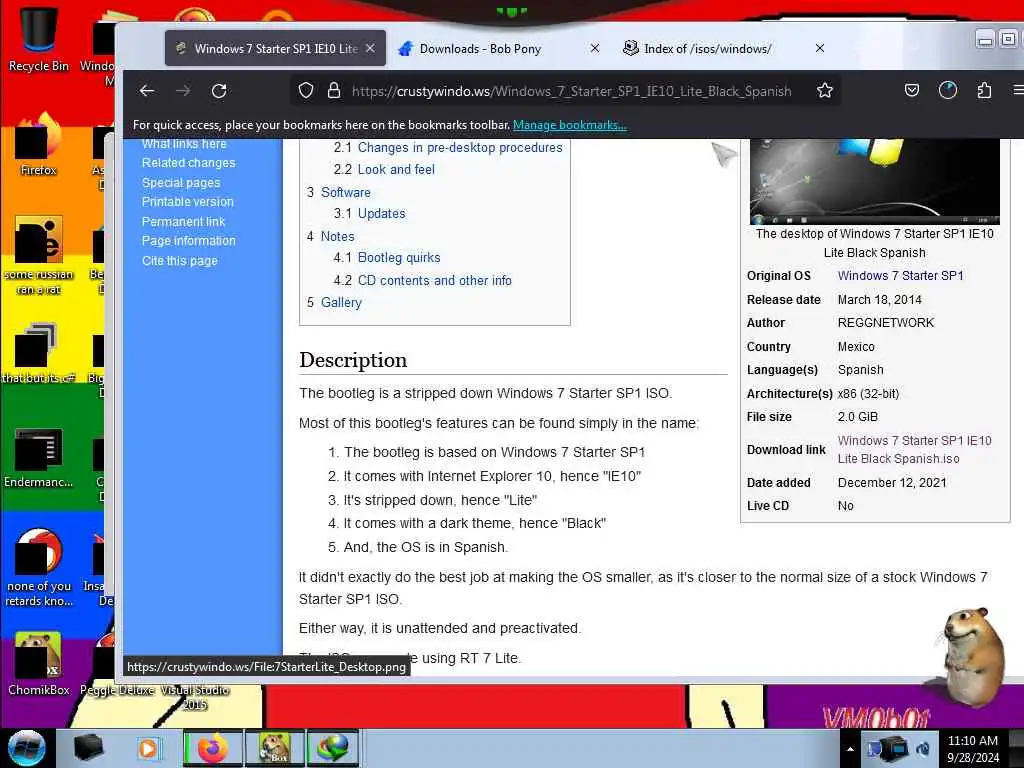Open Page information sidebar link

pyautogui.click(x=189, y=240)
